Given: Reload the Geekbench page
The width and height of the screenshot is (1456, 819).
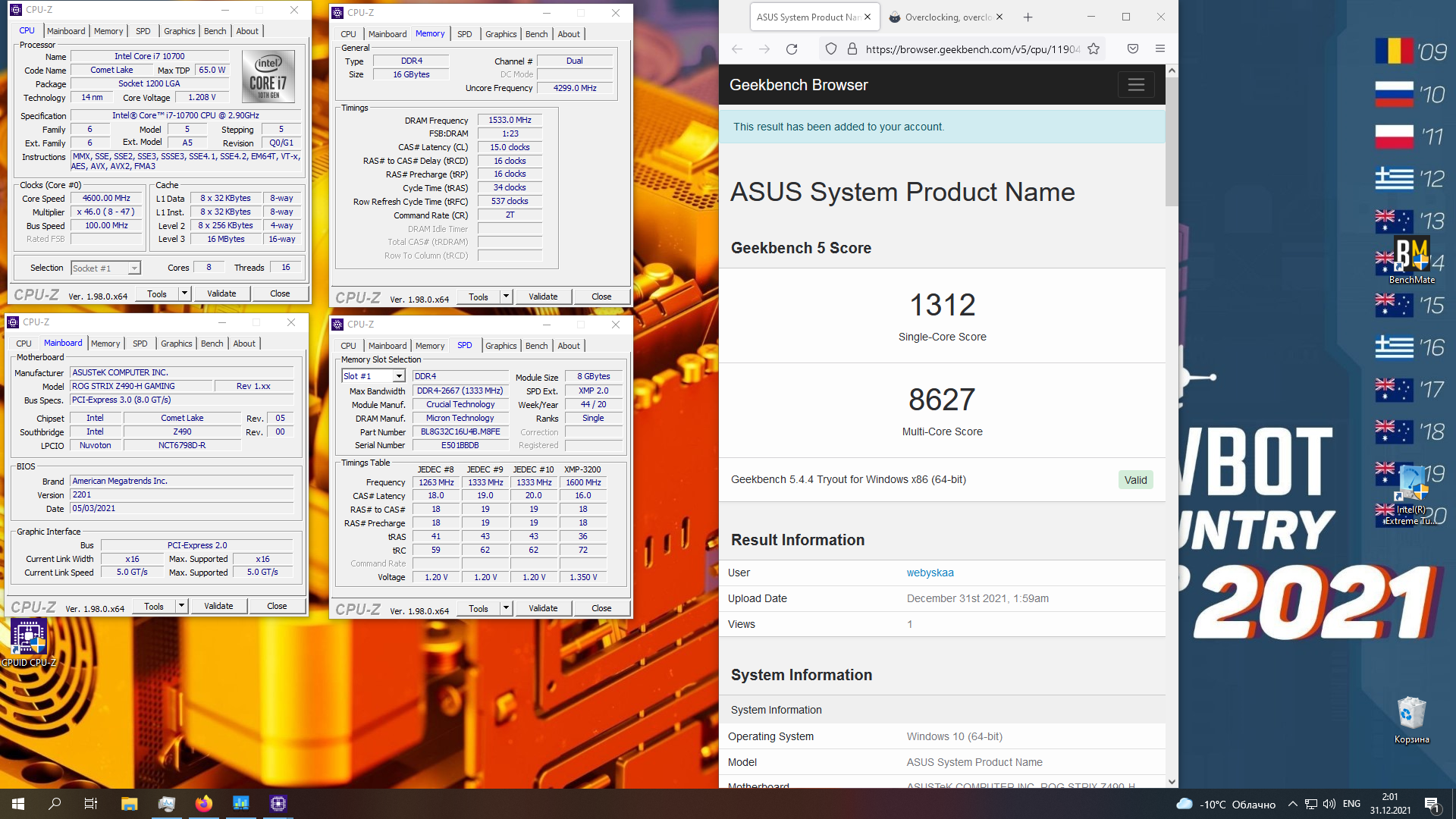Looking at the screenshot, I should click(792, 49).
